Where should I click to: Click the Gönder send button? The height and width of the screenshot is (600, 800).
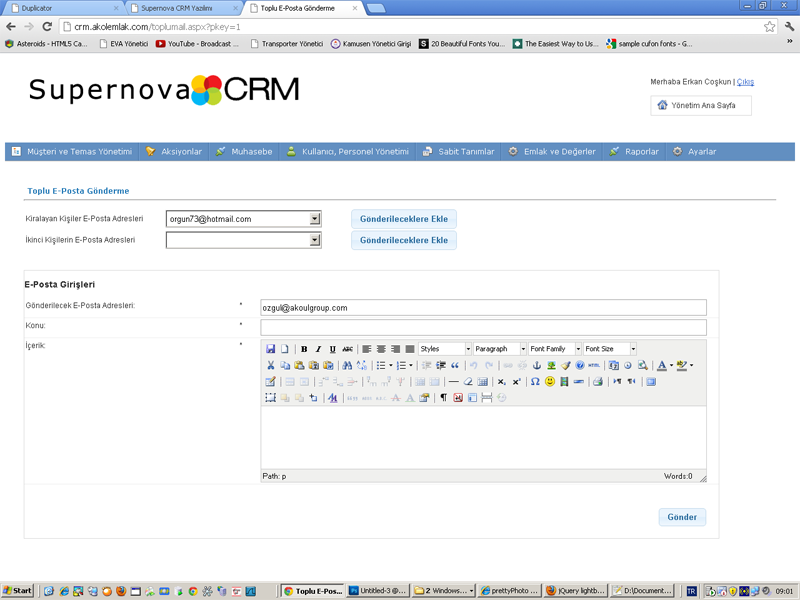pos(682,517)
